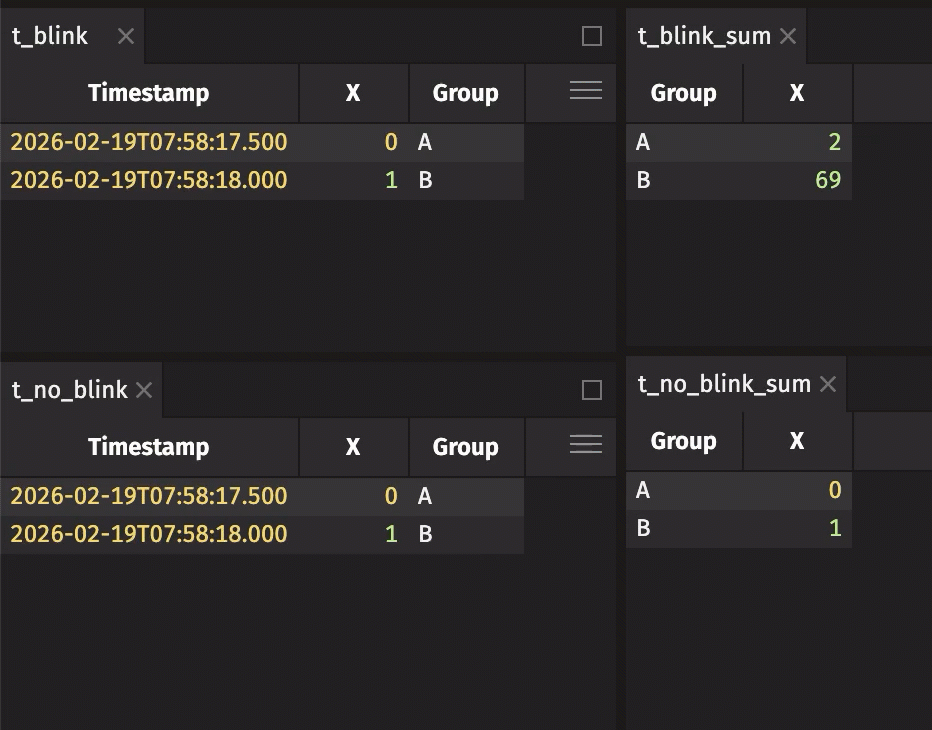Focus the t_no_blink_sum tab
The image size is (932, 730).
pyautogui.click(x=724, y=384)
